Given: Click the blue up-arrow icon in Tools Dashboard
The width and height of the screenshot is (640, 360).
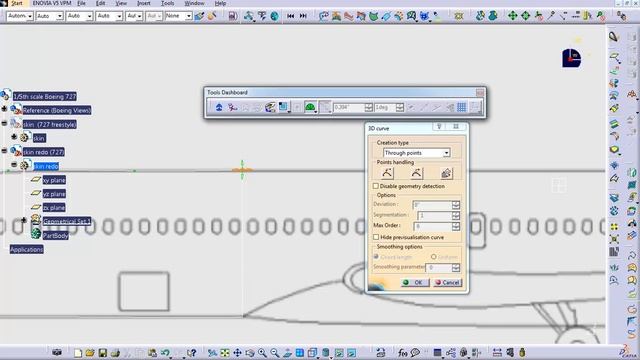Looking at the screenshot, I should point(219,107).
